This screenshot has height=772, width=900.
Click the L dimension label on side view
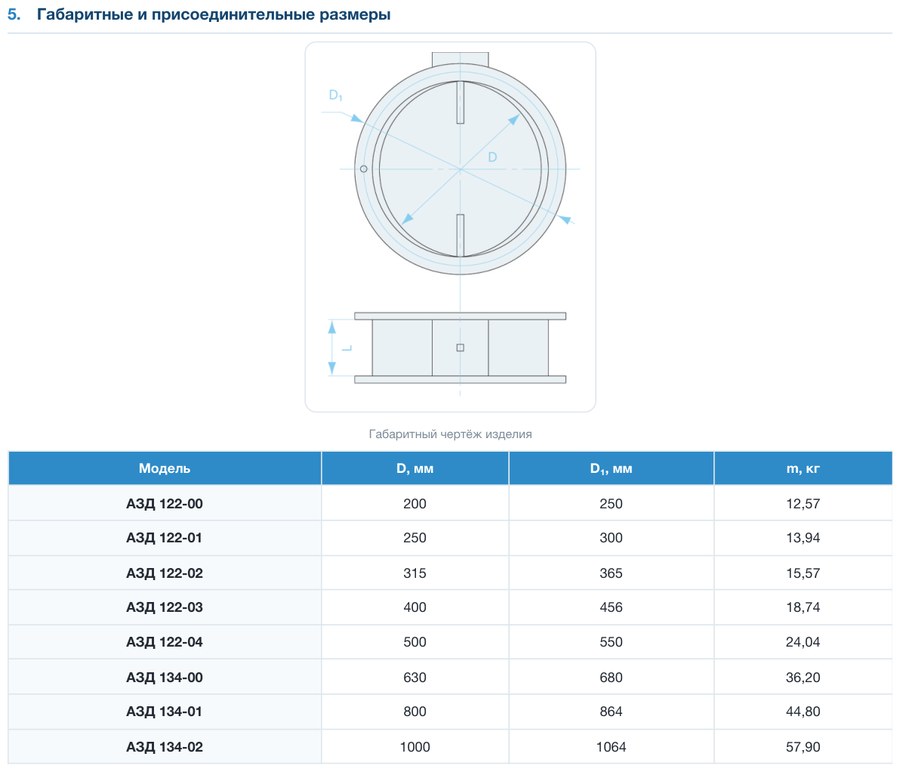pyautogui.click(x=347, y=348)
